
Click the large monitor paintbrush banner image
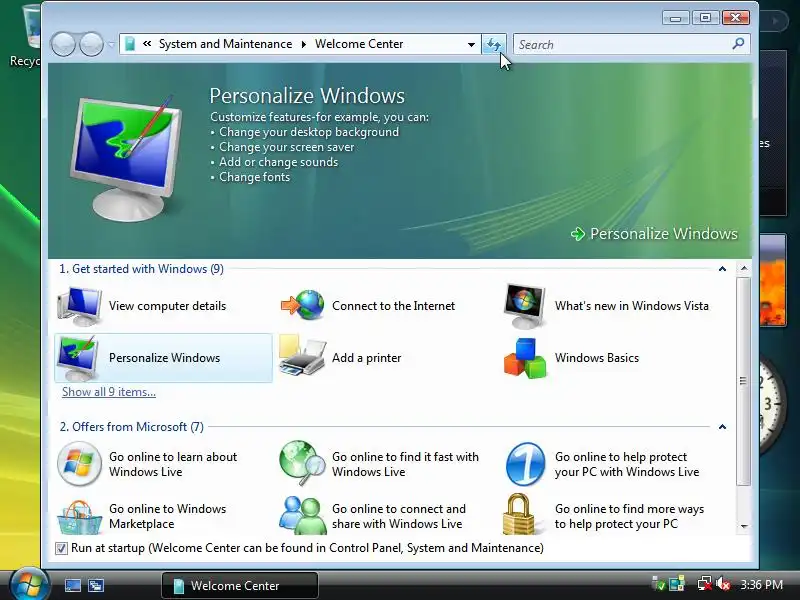[x=127, y=158]
